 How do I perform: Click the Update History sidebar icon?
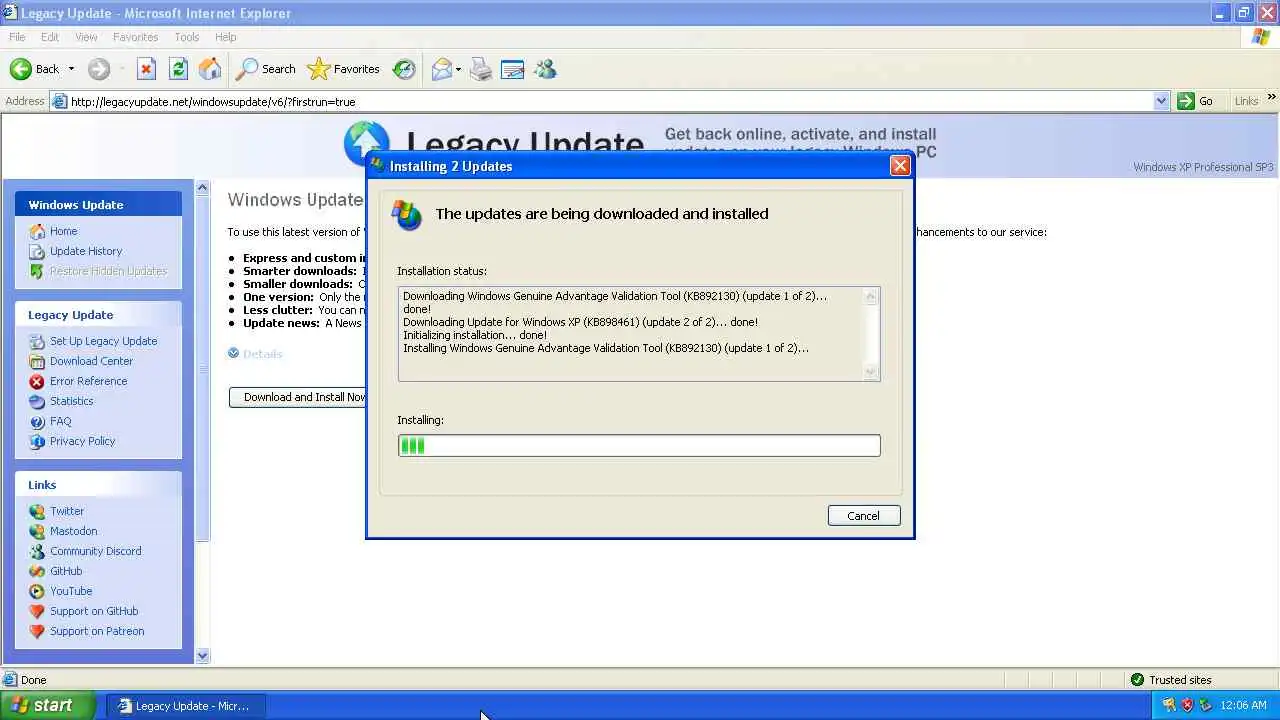click(x=37, y=251)
